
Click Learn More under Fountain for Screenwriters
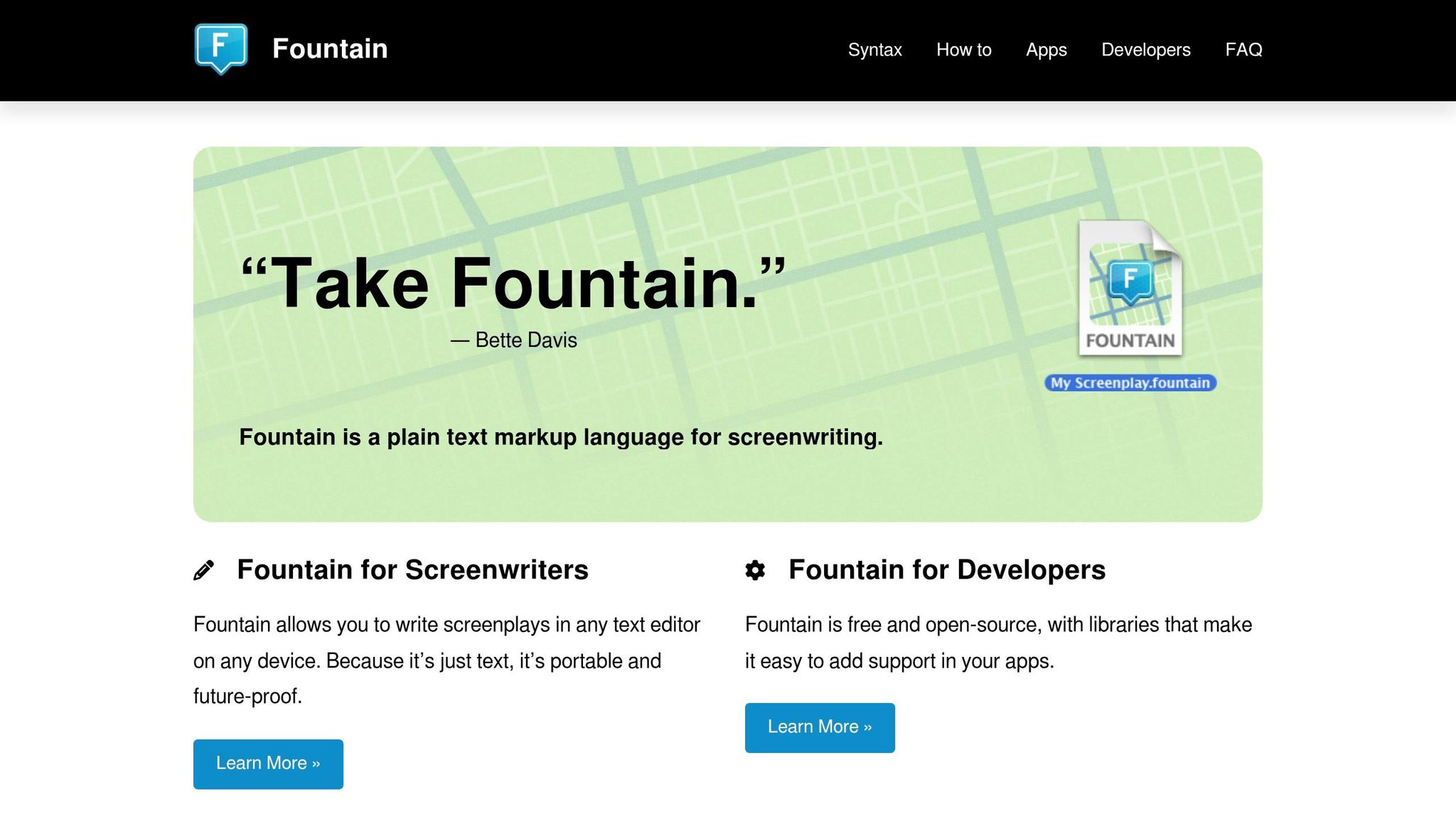tap(268, 764)
